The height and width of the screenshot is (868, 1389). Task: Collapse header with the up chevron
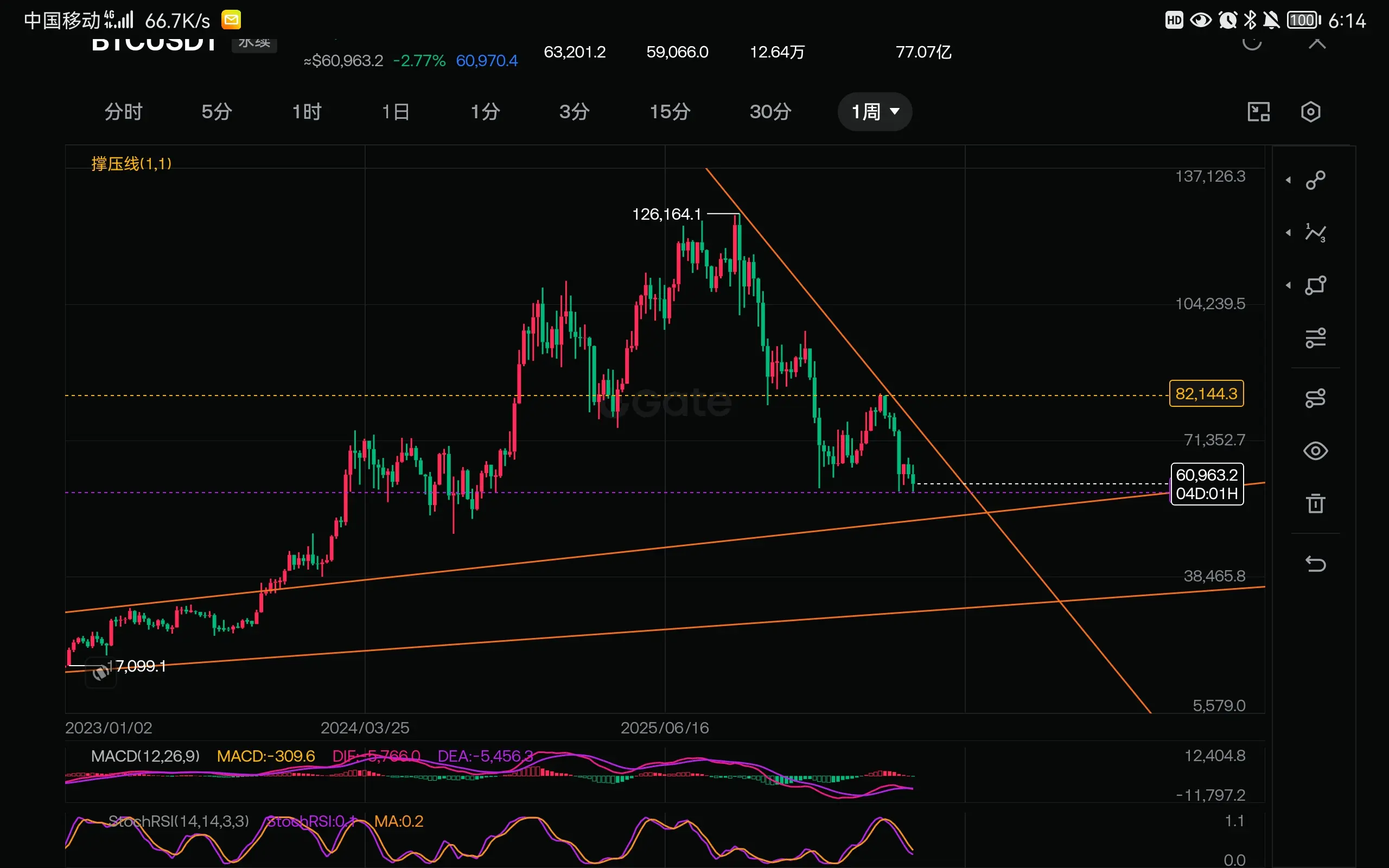pyautogui.click(x=1317, y=43)
